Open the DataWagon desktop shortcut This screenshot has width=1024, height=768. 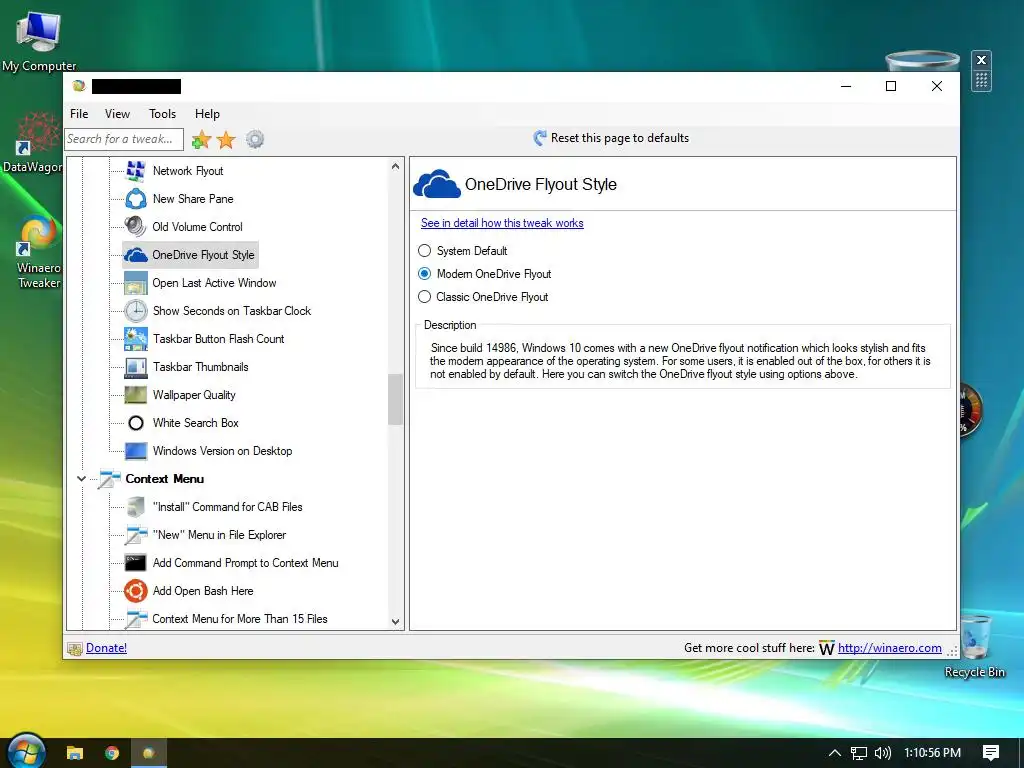point(33,144)
